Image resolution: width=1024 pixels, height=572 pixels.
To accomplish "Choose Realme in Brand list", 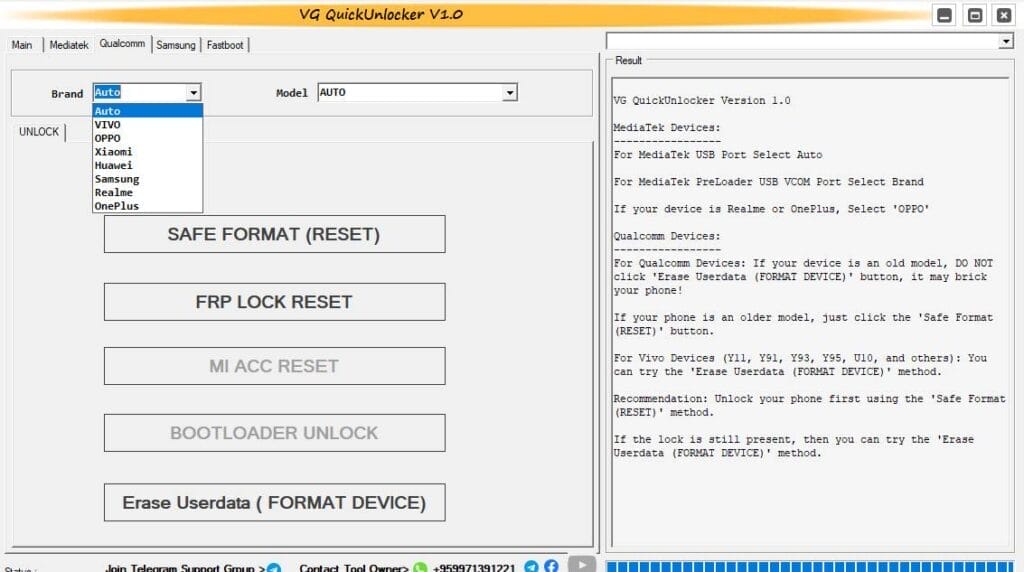I will click(148, 193).
